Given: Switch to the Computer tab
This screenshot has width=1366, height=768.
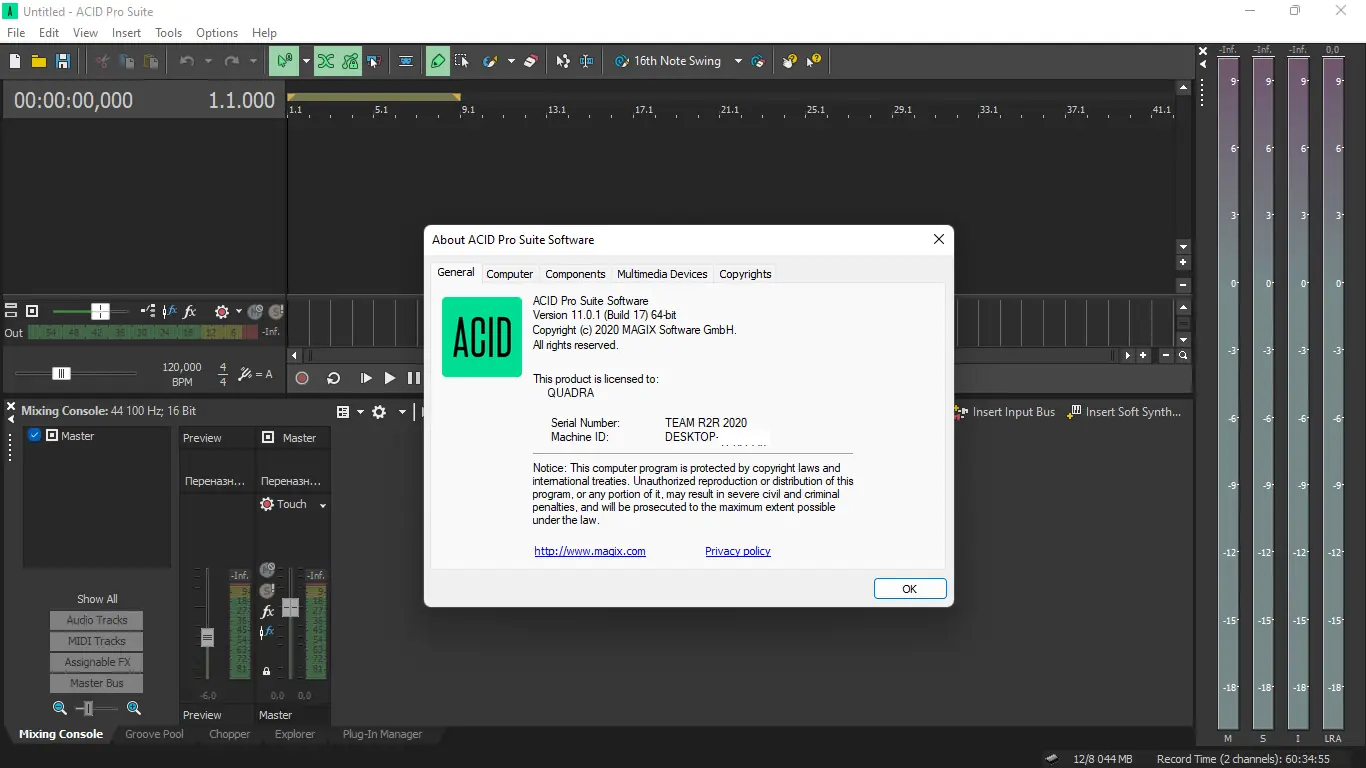Looking at the screenshot, I should coord(509,274).
